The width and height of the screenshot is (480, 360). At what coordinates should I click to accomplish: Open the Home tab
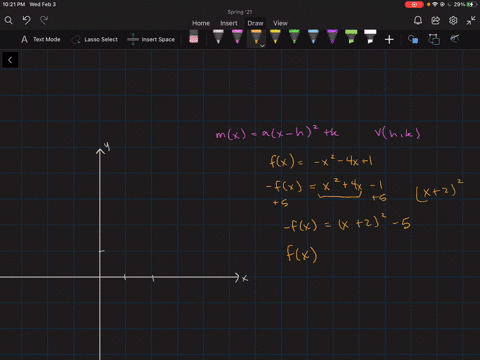coord(201,23)
